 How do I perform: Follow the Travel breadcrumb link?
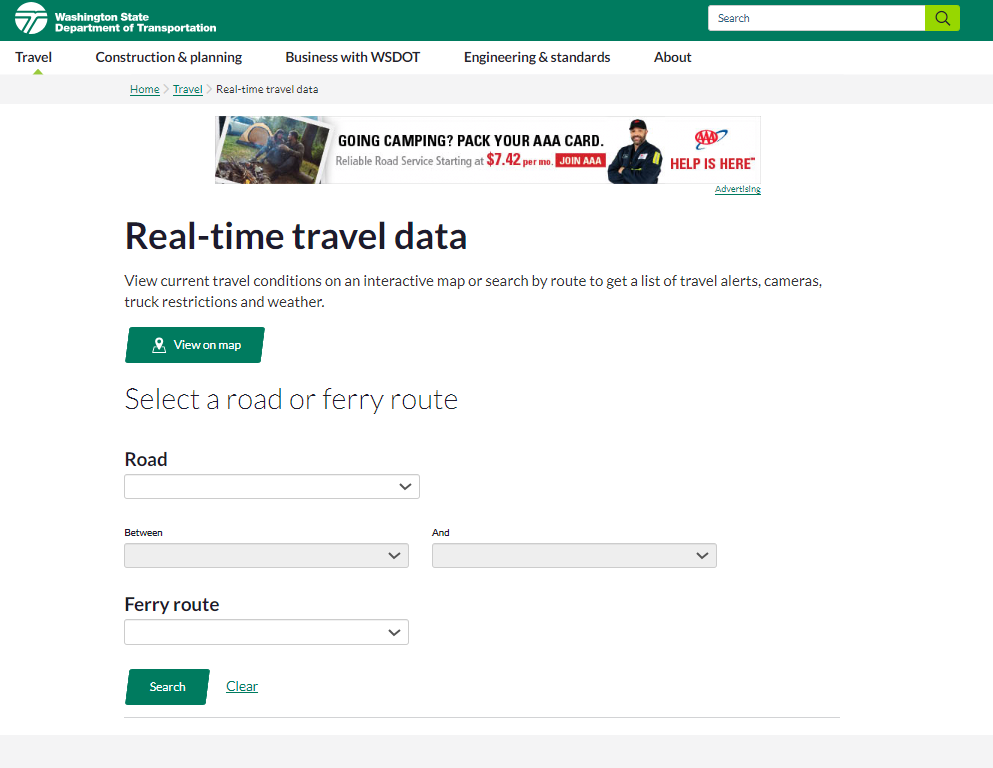pos(187,89)
